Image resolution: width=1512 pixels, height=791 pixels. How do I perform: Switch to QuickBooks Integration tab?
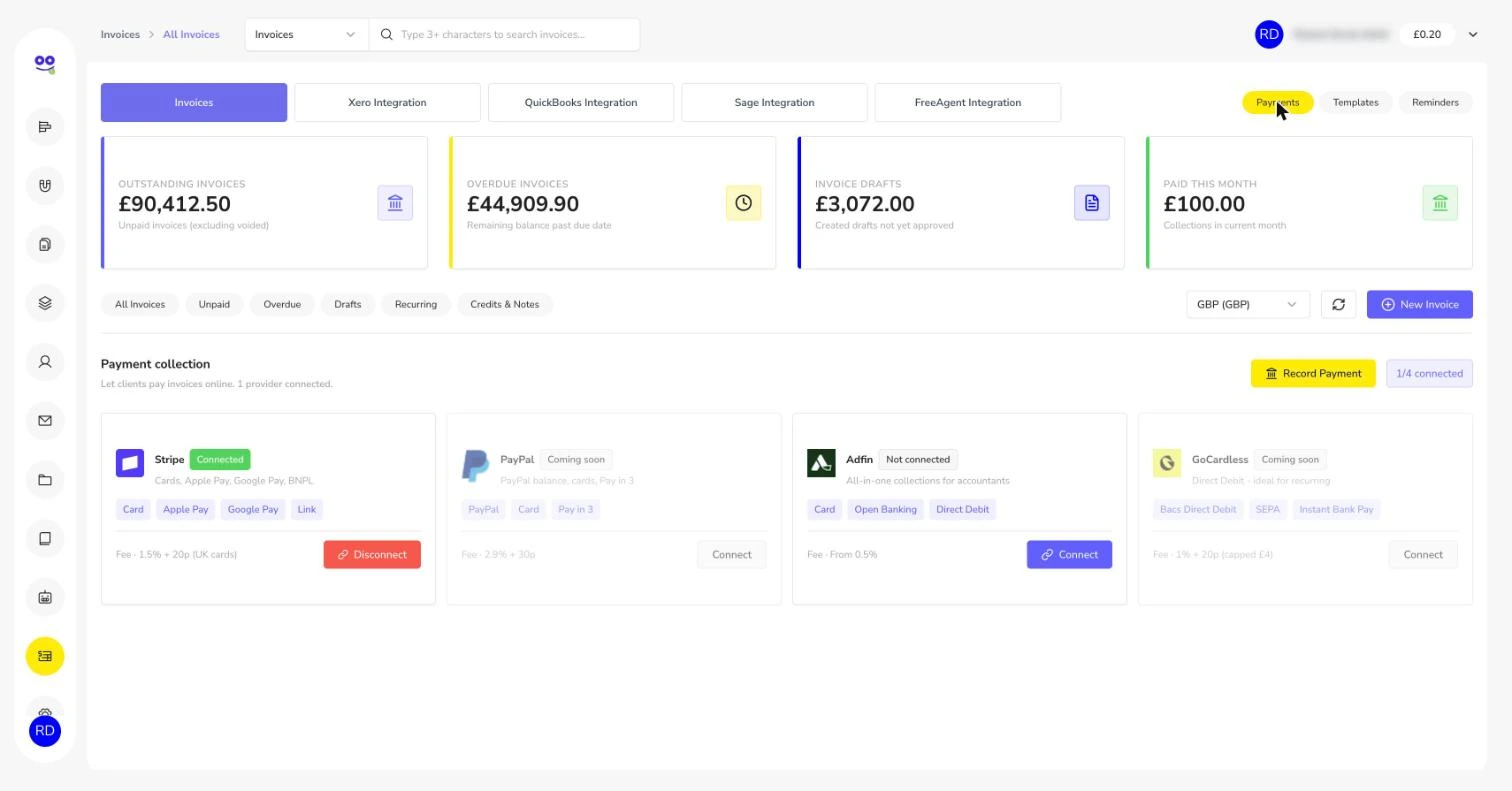[x=581, y=102]
